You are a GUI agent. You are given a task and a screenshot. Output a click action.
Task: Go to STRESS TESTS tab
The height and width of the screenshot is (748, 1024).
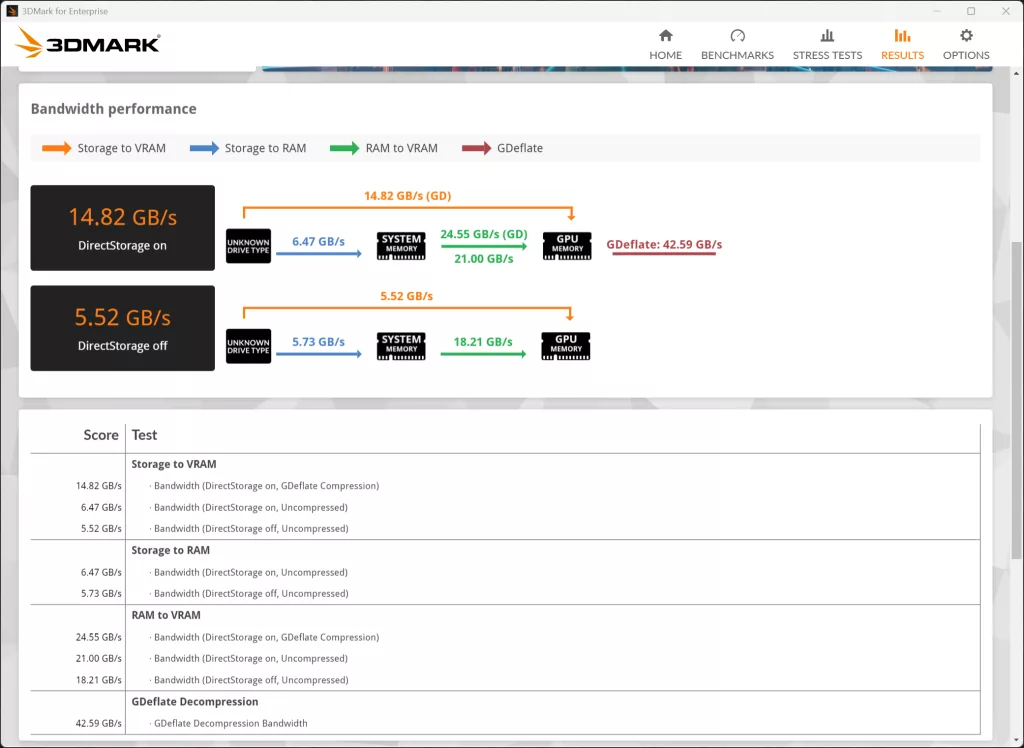pyautogui.click(x=827, y=45)
